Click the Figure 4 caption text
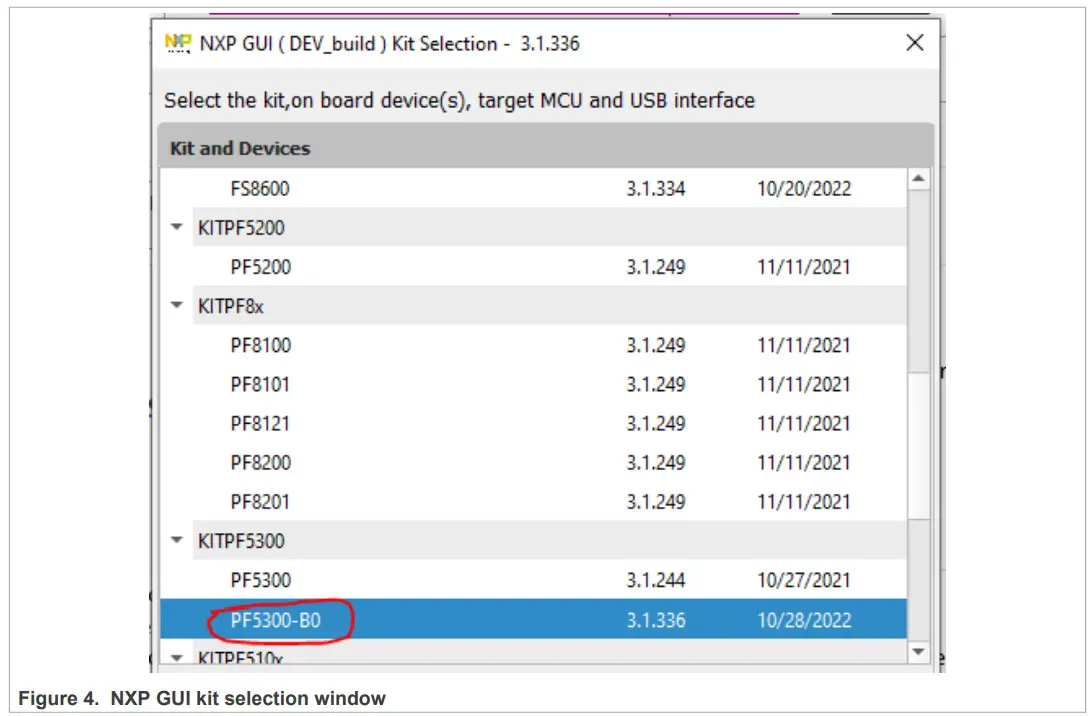The width and height of the screenshot is (1088, 716). click(x=200, y=698)
